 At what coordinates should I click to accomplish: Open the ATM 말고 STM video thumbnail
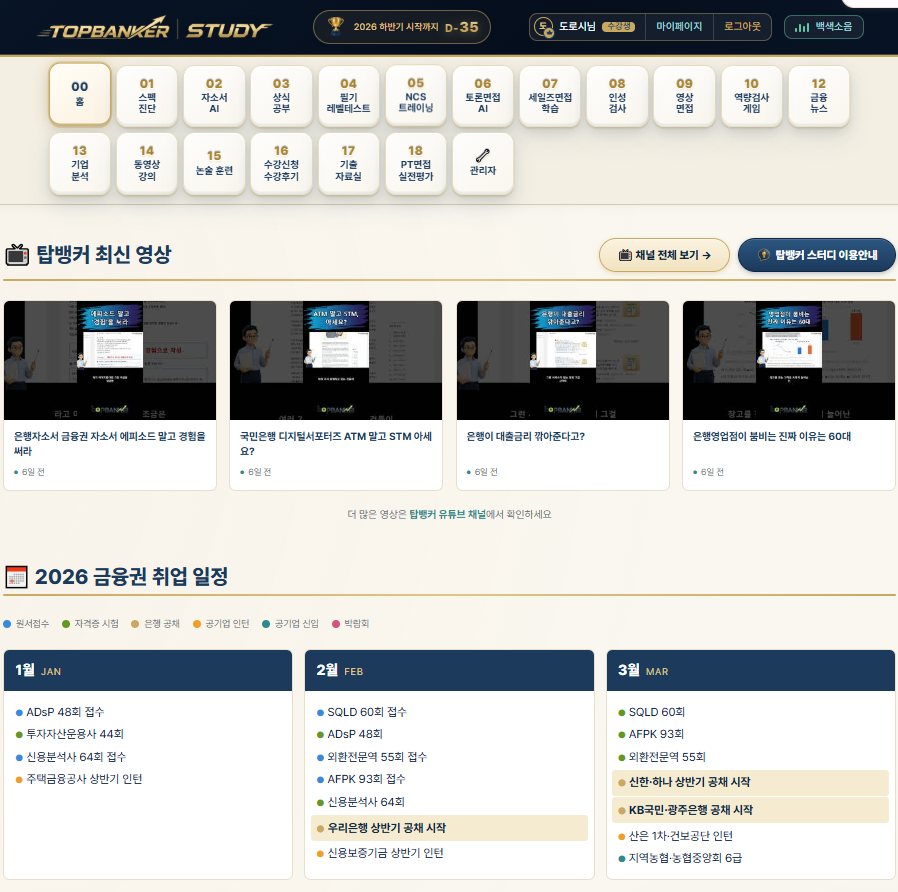tap(336, 360)
